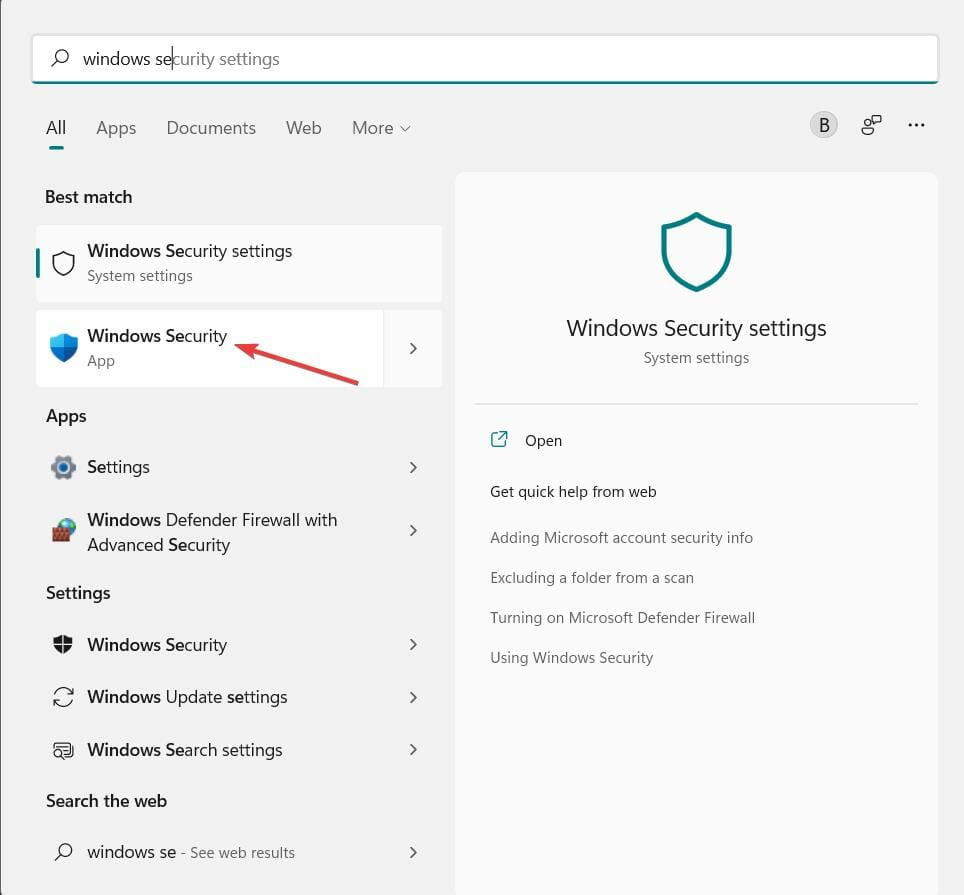
Task: Open 'Turning on Microsoft Defender Firewall' link
Action: tap(622, 618)
